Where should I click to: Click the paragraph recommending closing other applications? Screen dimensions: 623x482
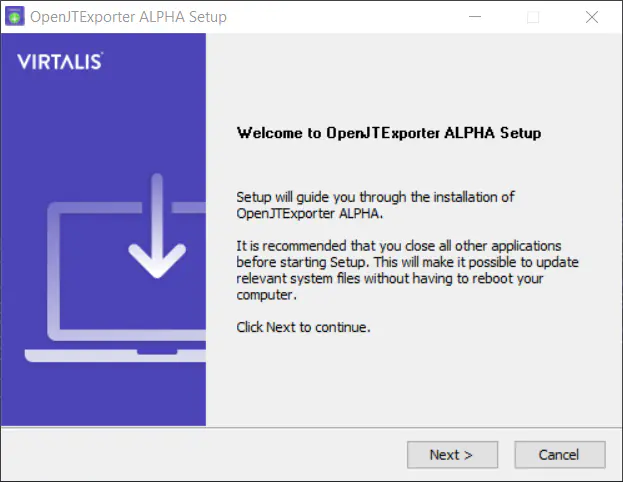coord(407,270)
